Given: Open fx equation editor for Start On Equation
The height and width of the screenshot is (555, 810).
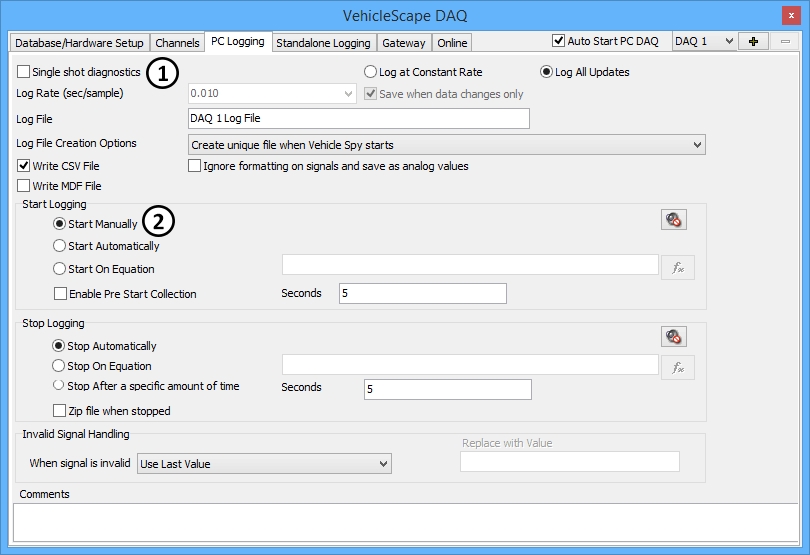Looking at the screenshot, I should (678, 267).
